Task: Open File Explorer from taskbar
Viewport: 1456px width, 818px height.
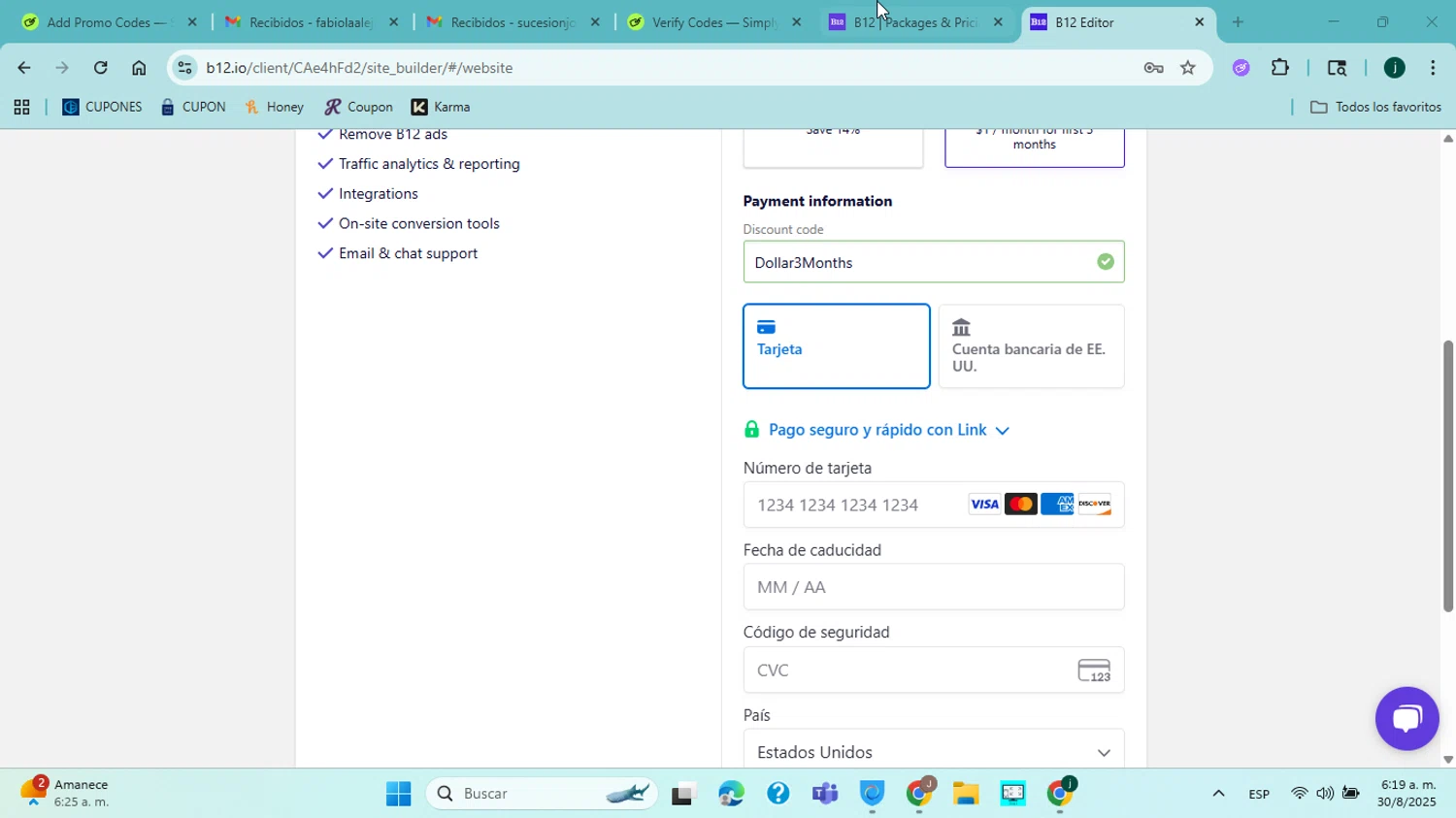Action: (x=965, y=794)
